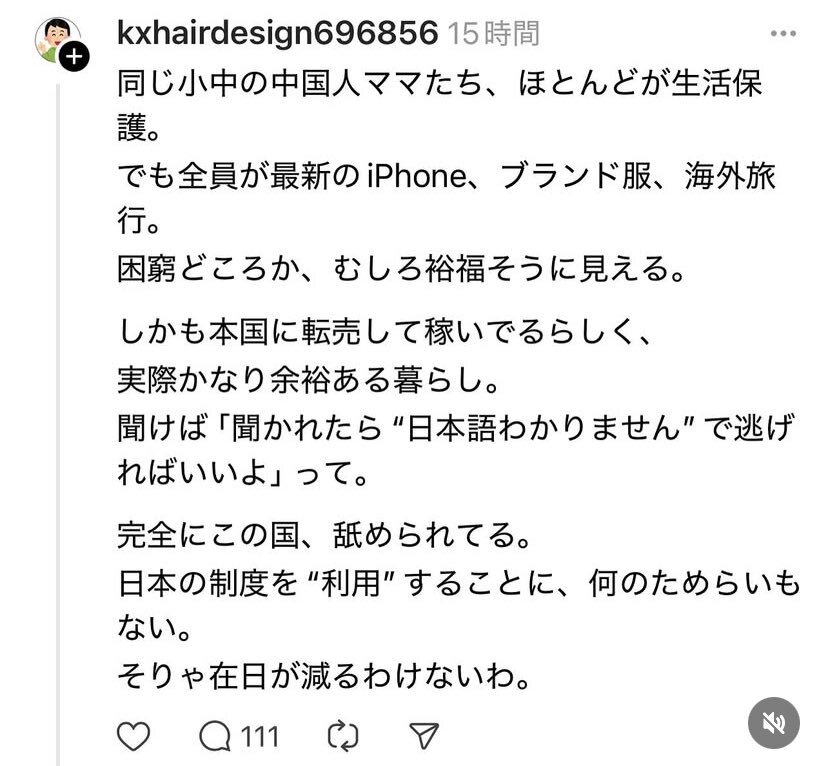This screenshot has width=828, height=766.
Task: Follow the user via the plus badge
Action: pos(74,56)
